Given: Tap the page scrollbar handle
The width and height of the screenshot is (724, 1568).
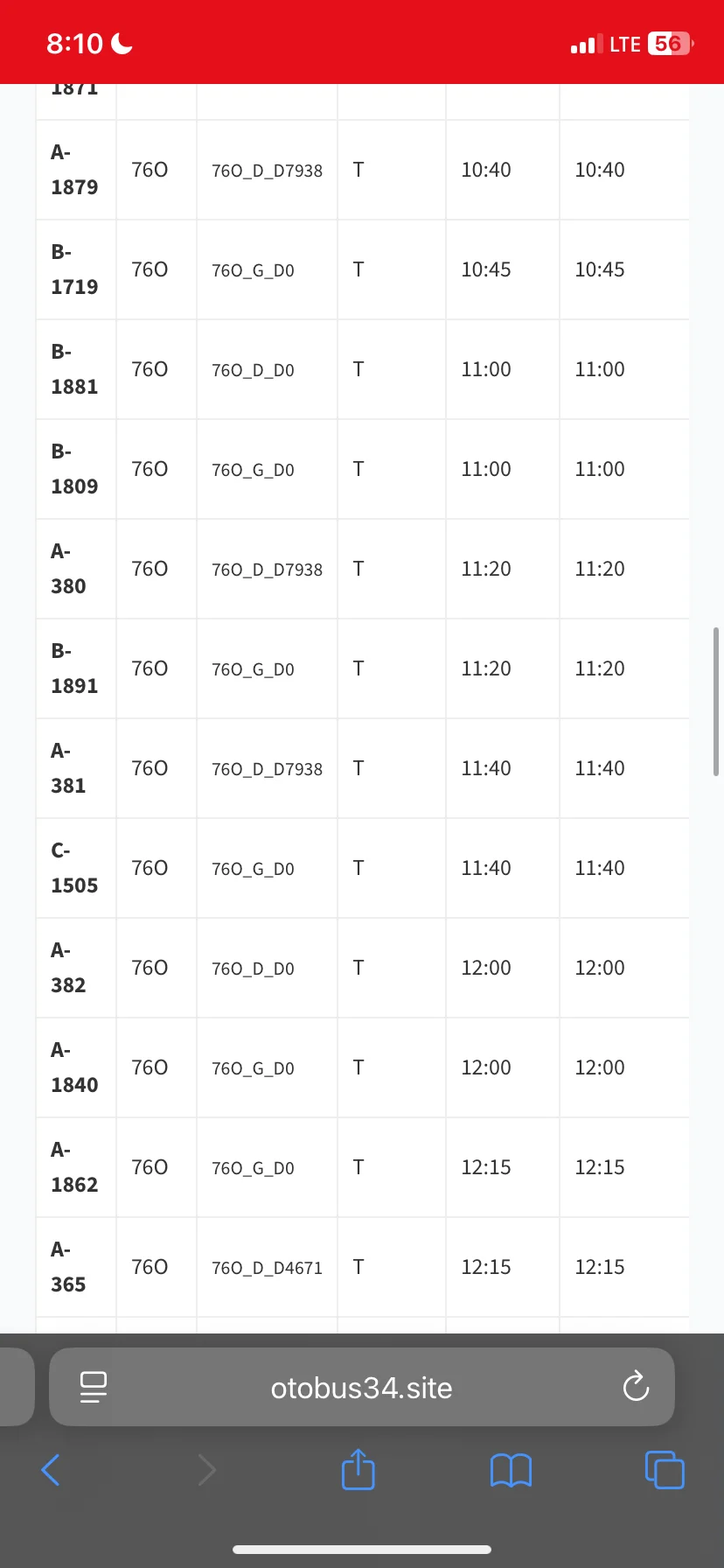Looking at the screenshot, I should (716, 701).
